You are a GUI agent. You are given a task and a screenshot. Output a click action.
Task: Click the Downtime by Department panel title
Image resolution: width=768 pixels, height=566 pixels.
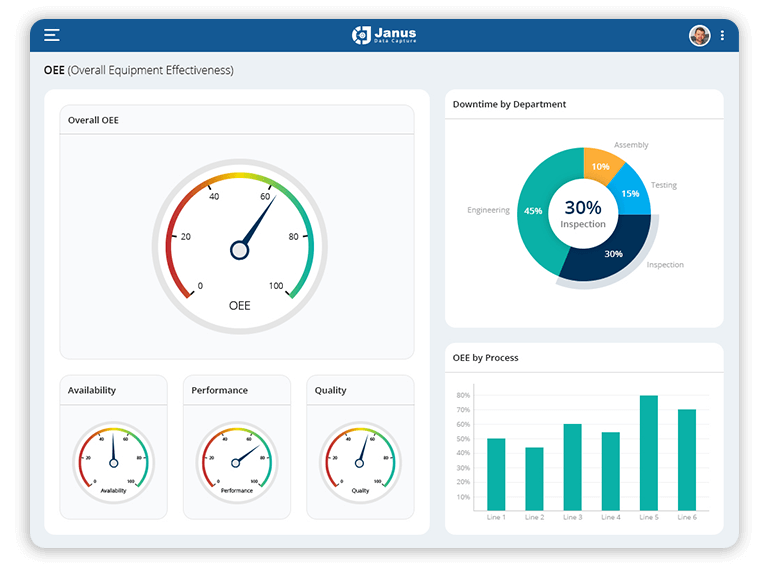coord(509,104)
